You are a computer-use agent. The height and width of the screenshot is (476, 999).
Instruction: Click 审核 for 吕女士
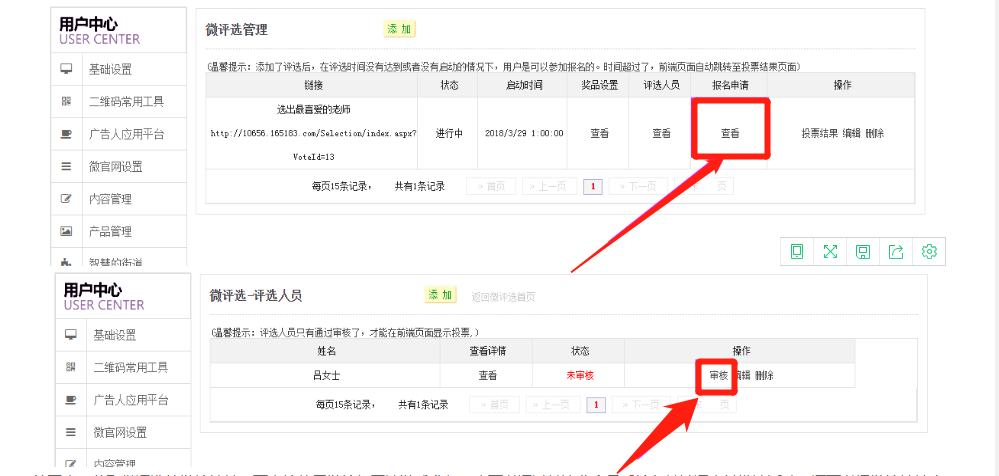point(718,376)
